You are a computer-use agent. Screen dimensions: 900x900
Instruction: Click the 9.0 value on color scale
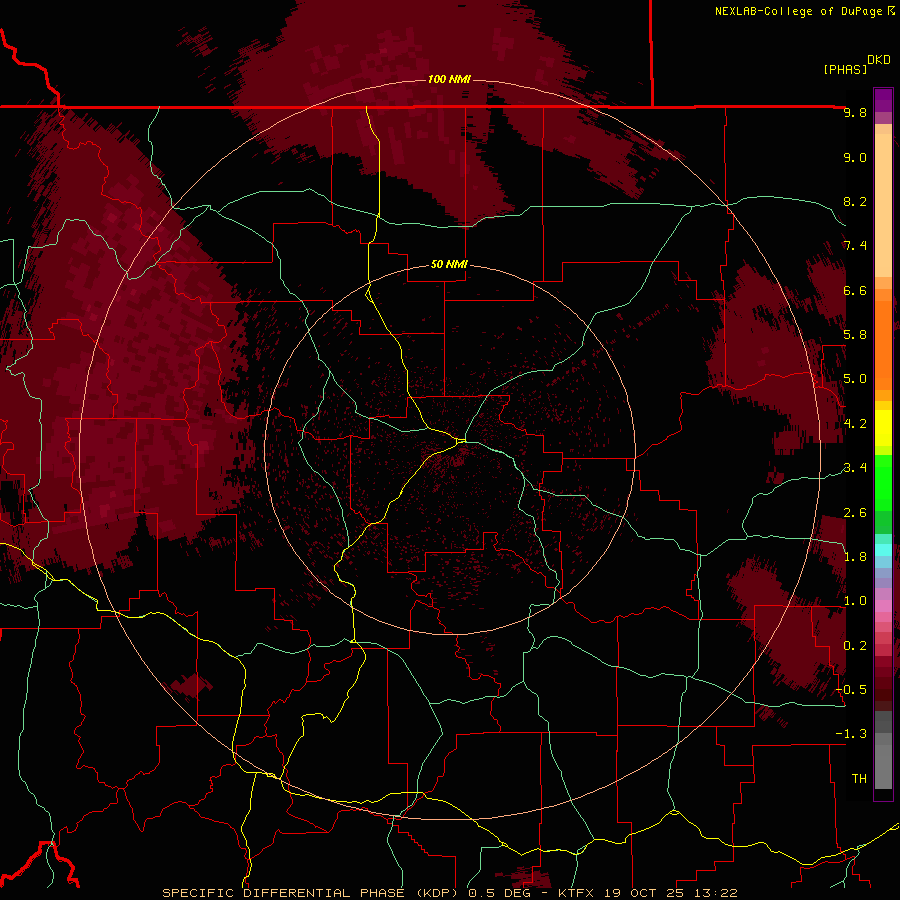click(855, 157)
